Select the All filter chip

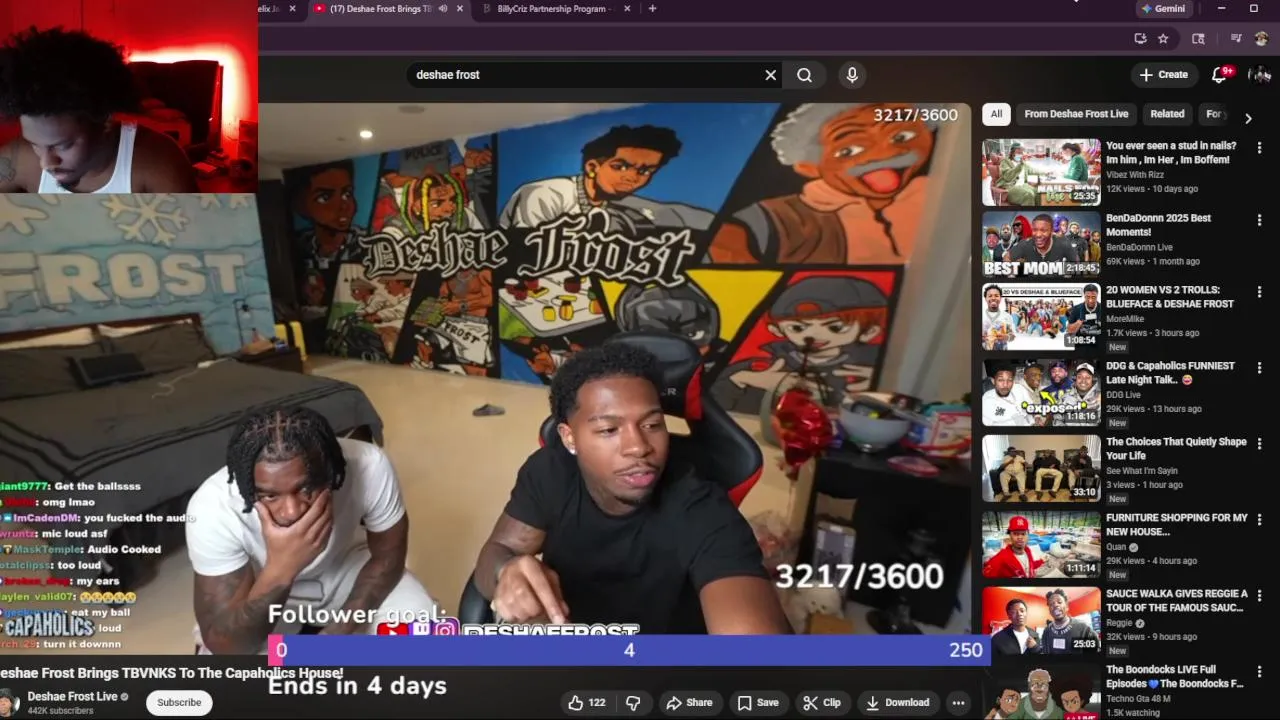(996, 114)
